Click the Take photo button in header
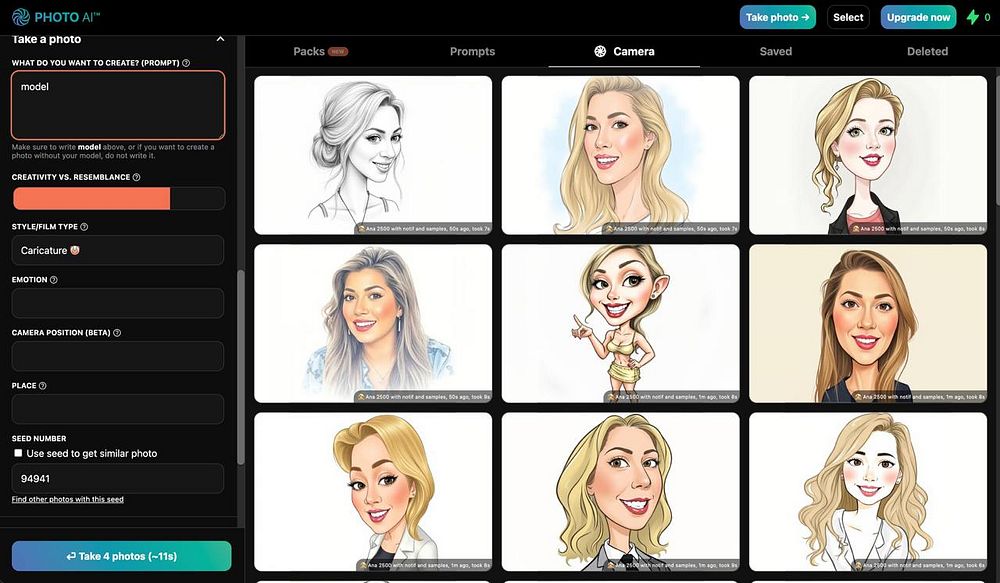Image resolution: width=1000 pixels, height=583 pixels. point(777,17)
